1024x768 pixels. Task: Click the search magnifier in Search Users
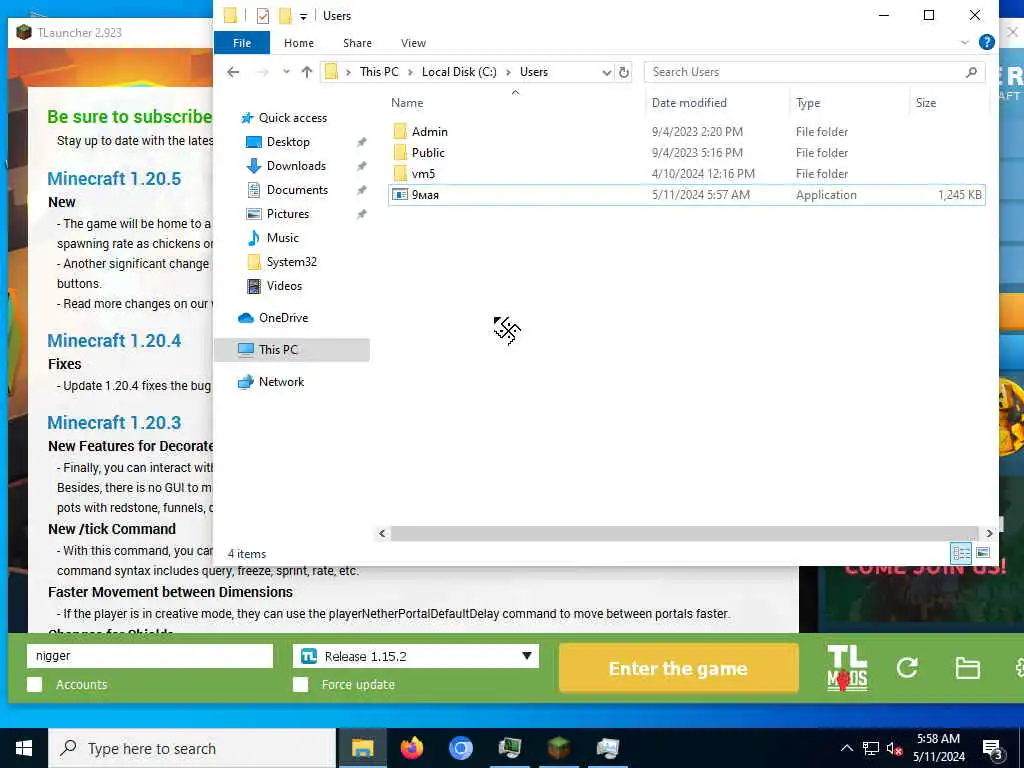(x=971, y=72)
